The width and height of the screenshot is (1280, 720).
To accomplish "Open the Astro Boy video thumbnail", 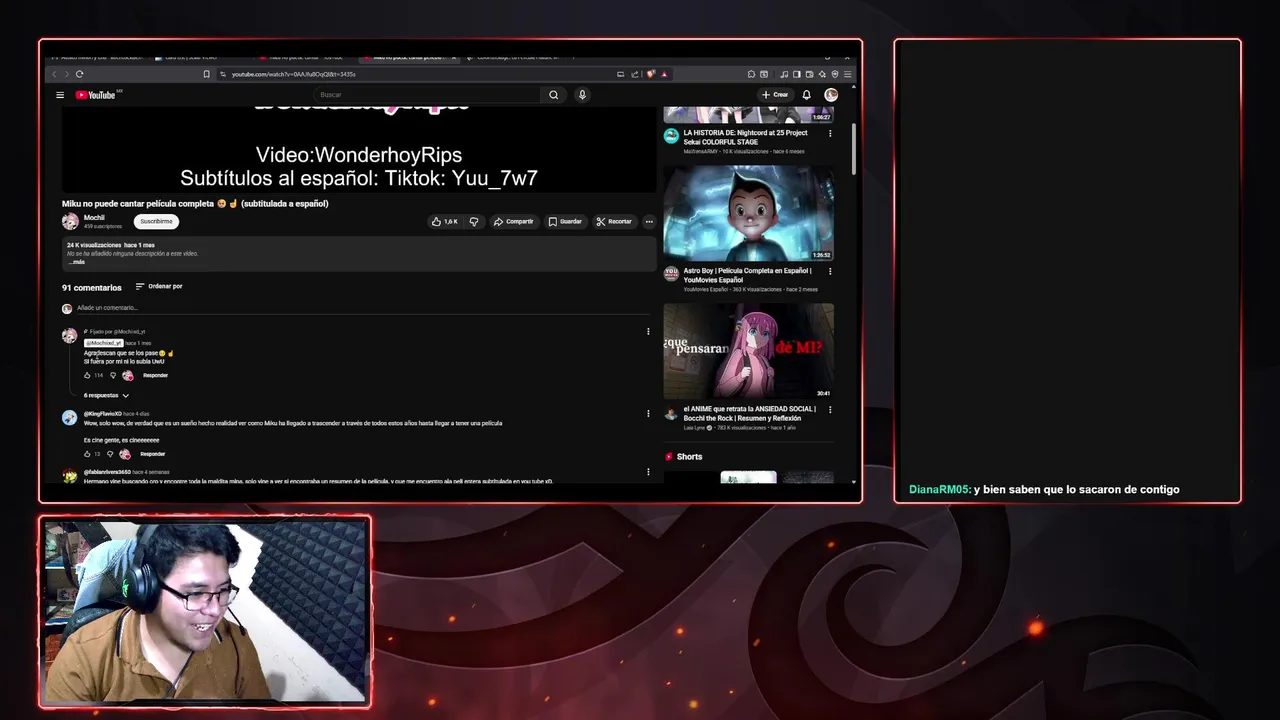I will click(x=749, y=213).
